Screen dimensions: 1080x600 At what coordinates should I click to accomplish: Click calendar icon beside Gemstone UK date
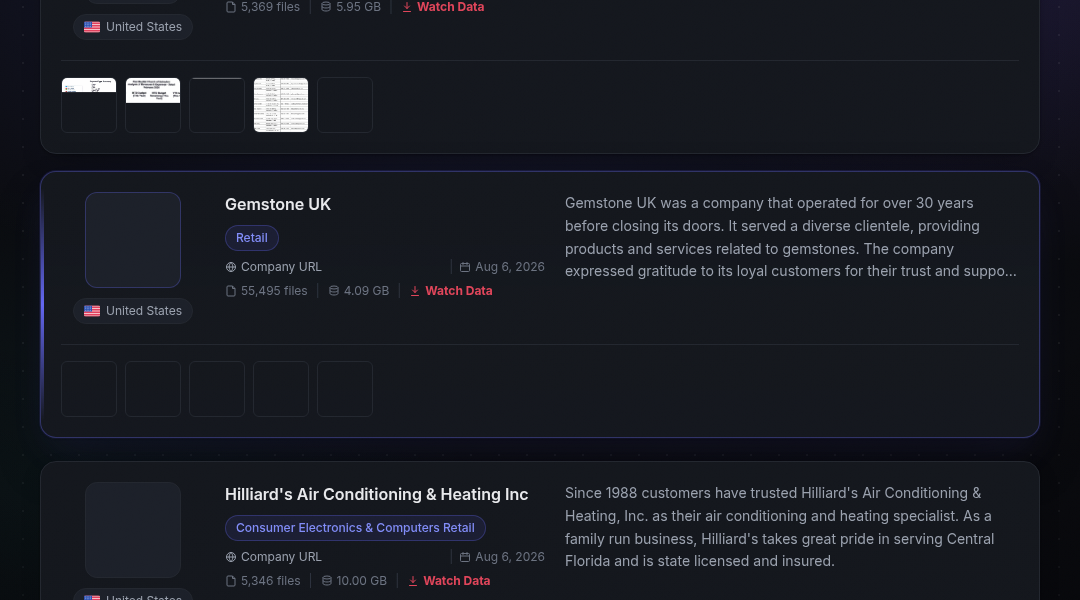click(x=465, y=267)
